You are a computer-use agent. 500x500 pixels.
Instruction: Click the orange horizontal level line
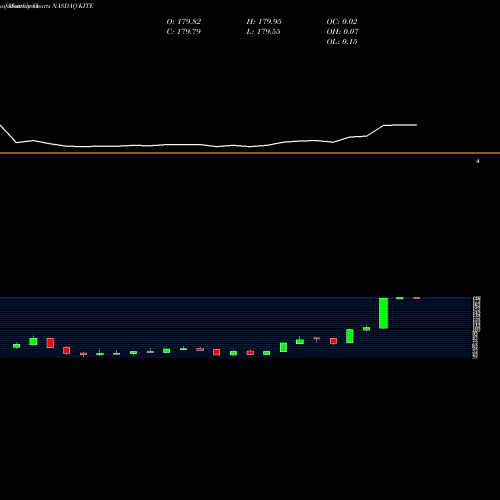point(250,153)
